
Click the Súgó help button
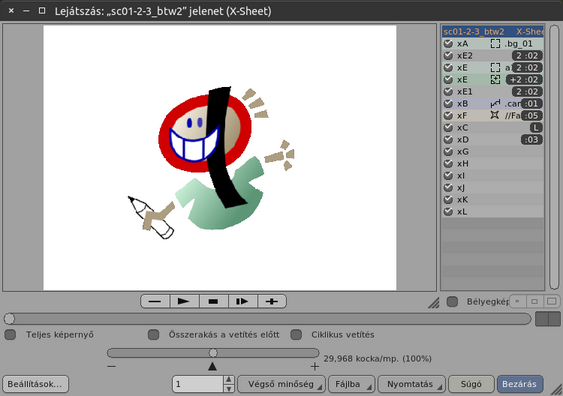pyautogui.click(x=471, y=384)
